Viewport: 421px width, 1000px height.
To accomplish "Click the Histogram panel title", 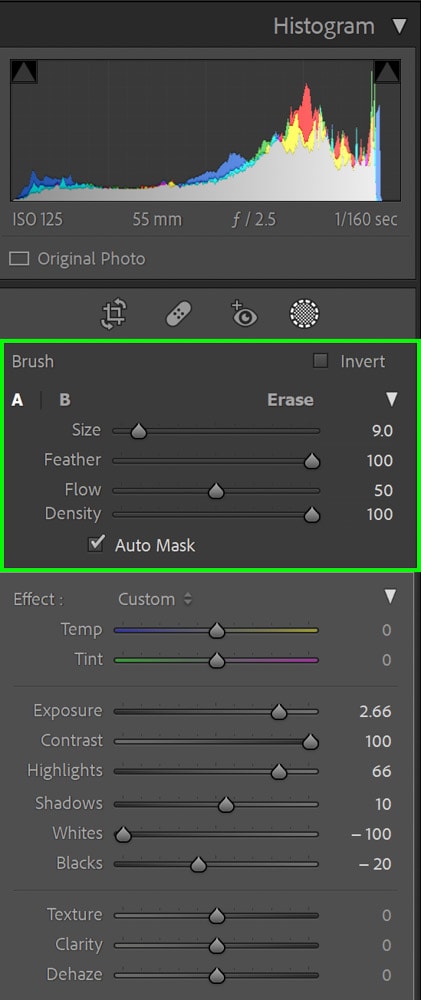I will 323,26.
